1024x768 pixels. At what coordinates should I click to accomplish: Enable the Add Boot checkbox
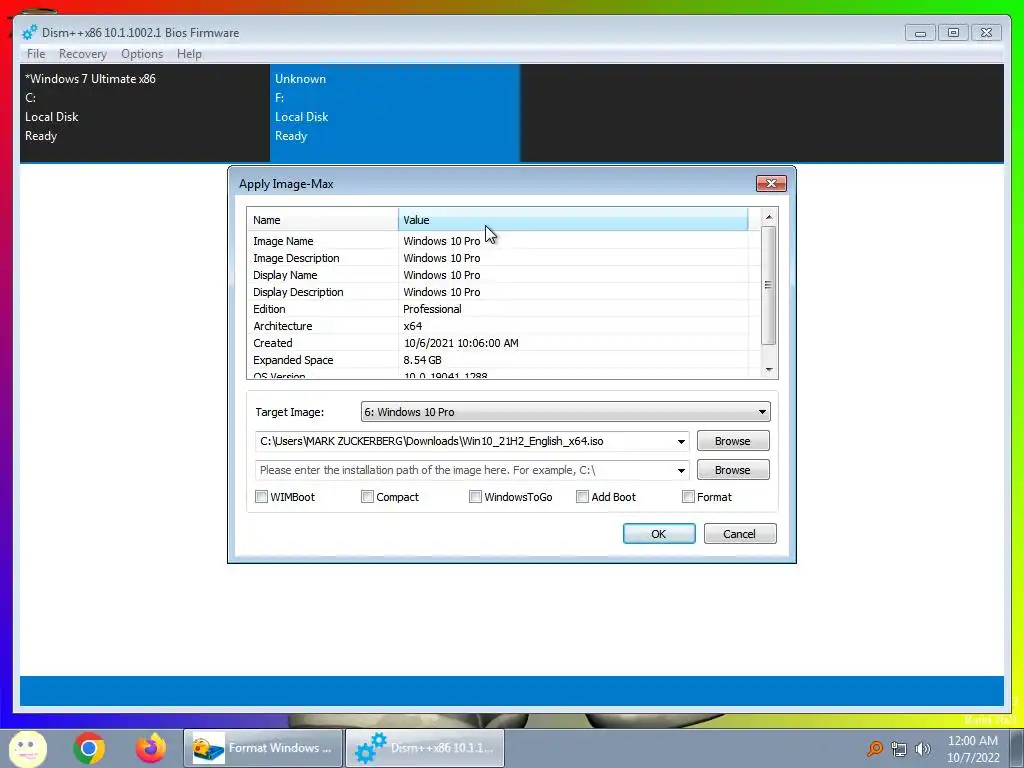(x=583, y=497)
